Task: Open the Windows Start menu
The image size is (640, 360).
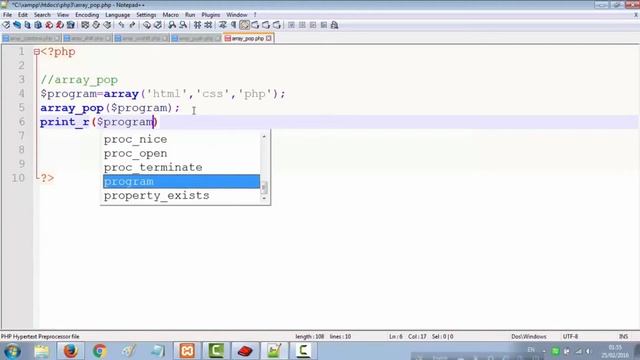Action: click(12, 351)
